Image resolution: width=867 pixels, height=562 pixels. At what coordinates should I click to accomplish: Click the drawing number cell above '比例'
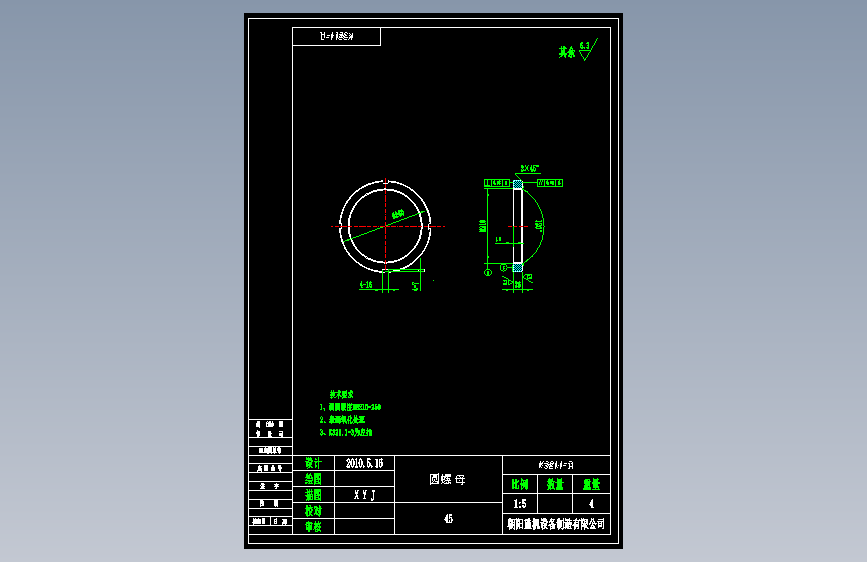[x=556, y=465]
